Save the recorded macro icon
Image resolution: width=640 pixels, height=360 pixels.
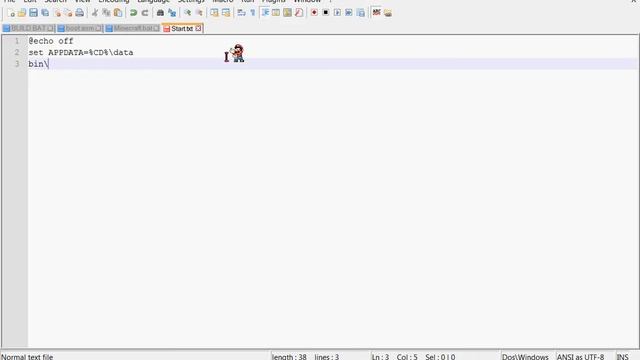click(360, 13)
